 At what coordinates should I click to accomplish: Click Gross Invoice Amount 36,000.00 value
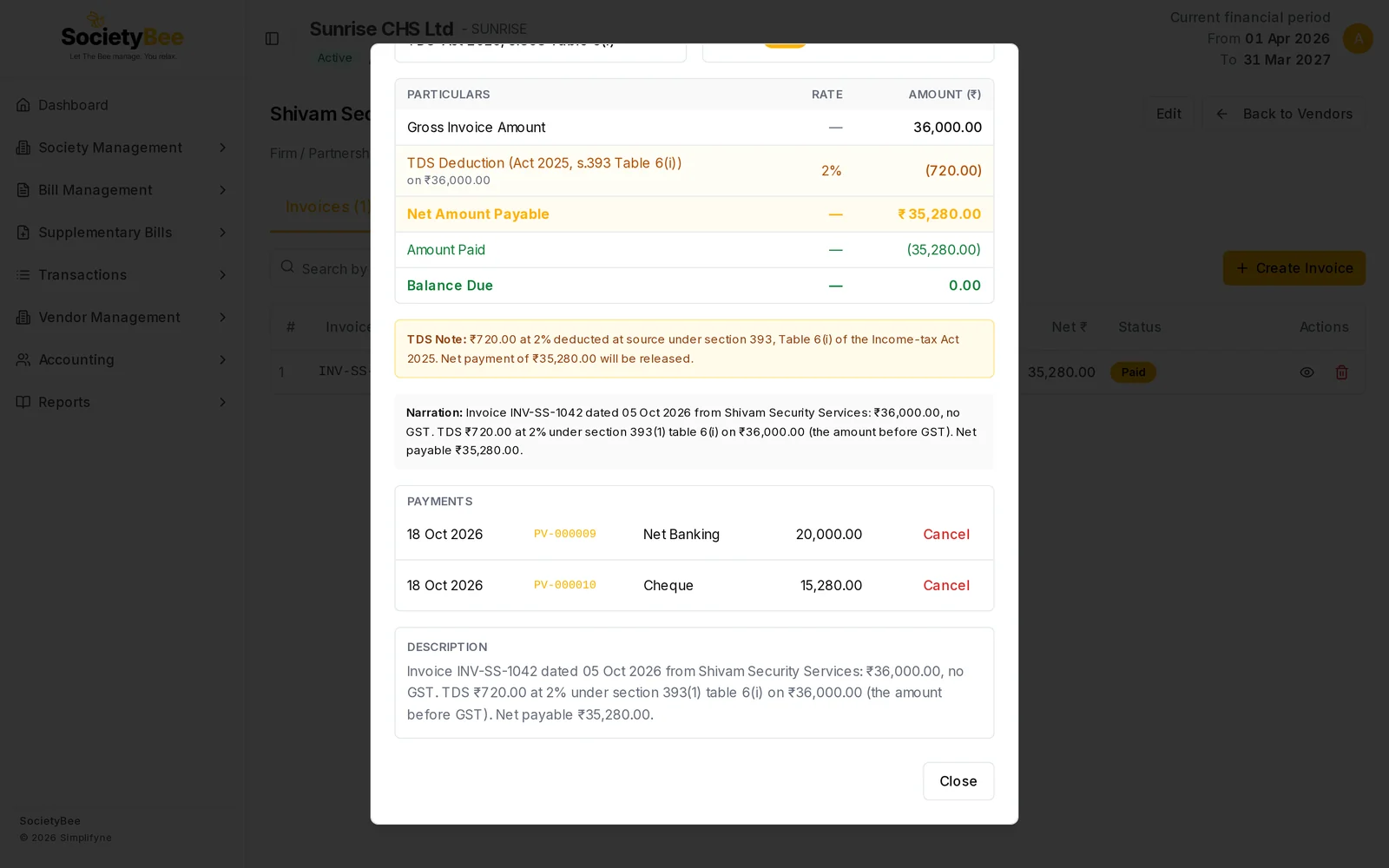947,128
